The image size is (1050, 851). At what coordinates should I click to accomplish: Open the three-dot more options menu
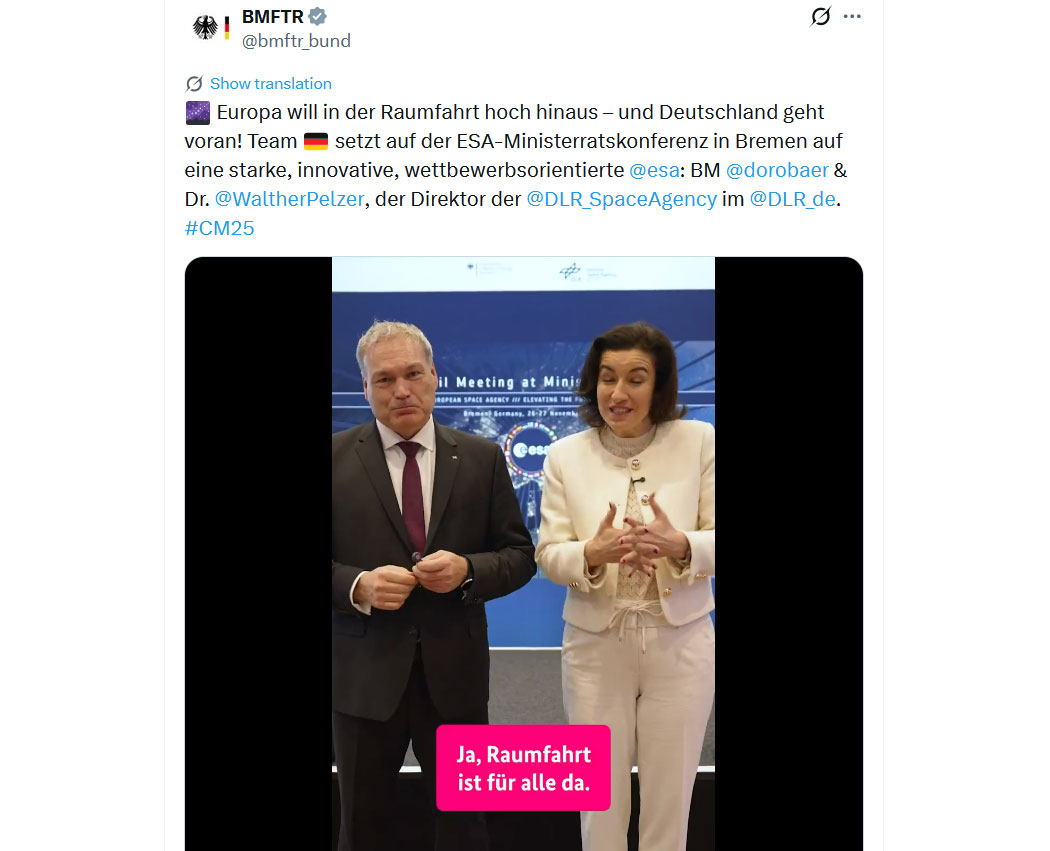pos(852,16)
